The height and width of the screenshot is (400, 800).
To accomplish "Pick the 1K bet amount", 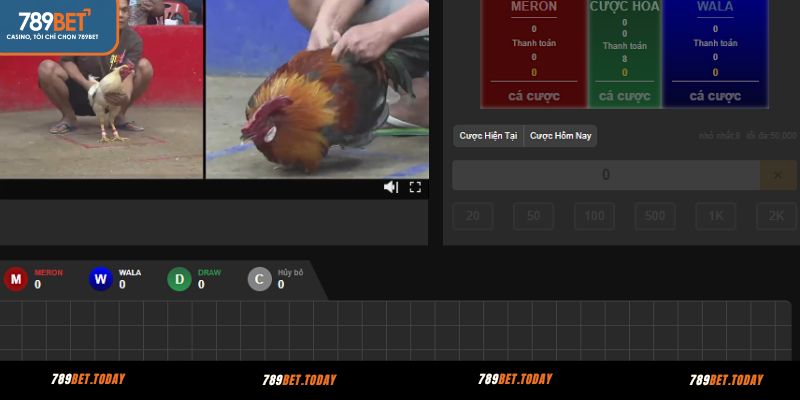I will click(x=716, y=216).
